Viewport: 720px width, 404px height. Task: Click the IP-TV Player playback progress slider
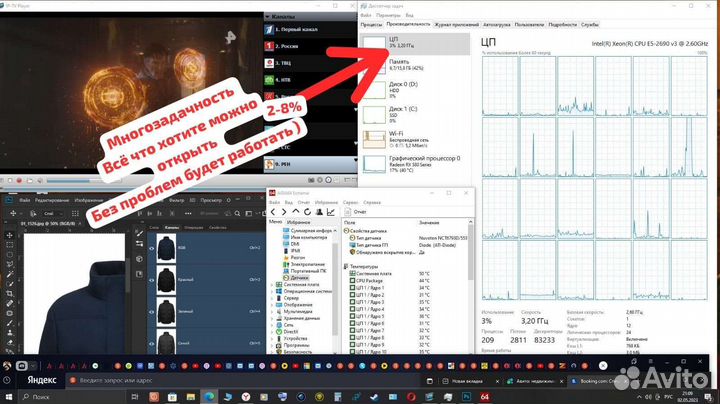coord(84,181)
